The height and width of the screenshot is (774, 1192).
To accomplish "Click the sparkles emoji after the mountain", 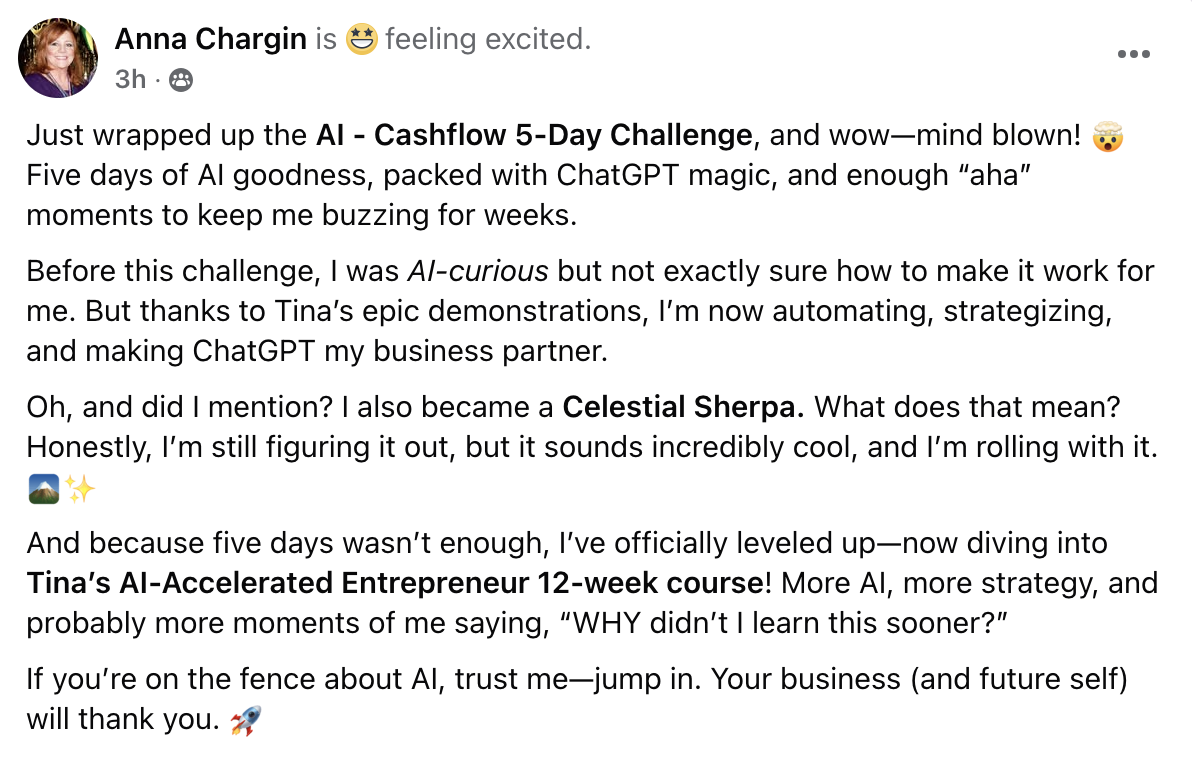I will click(x=80, y=489).
